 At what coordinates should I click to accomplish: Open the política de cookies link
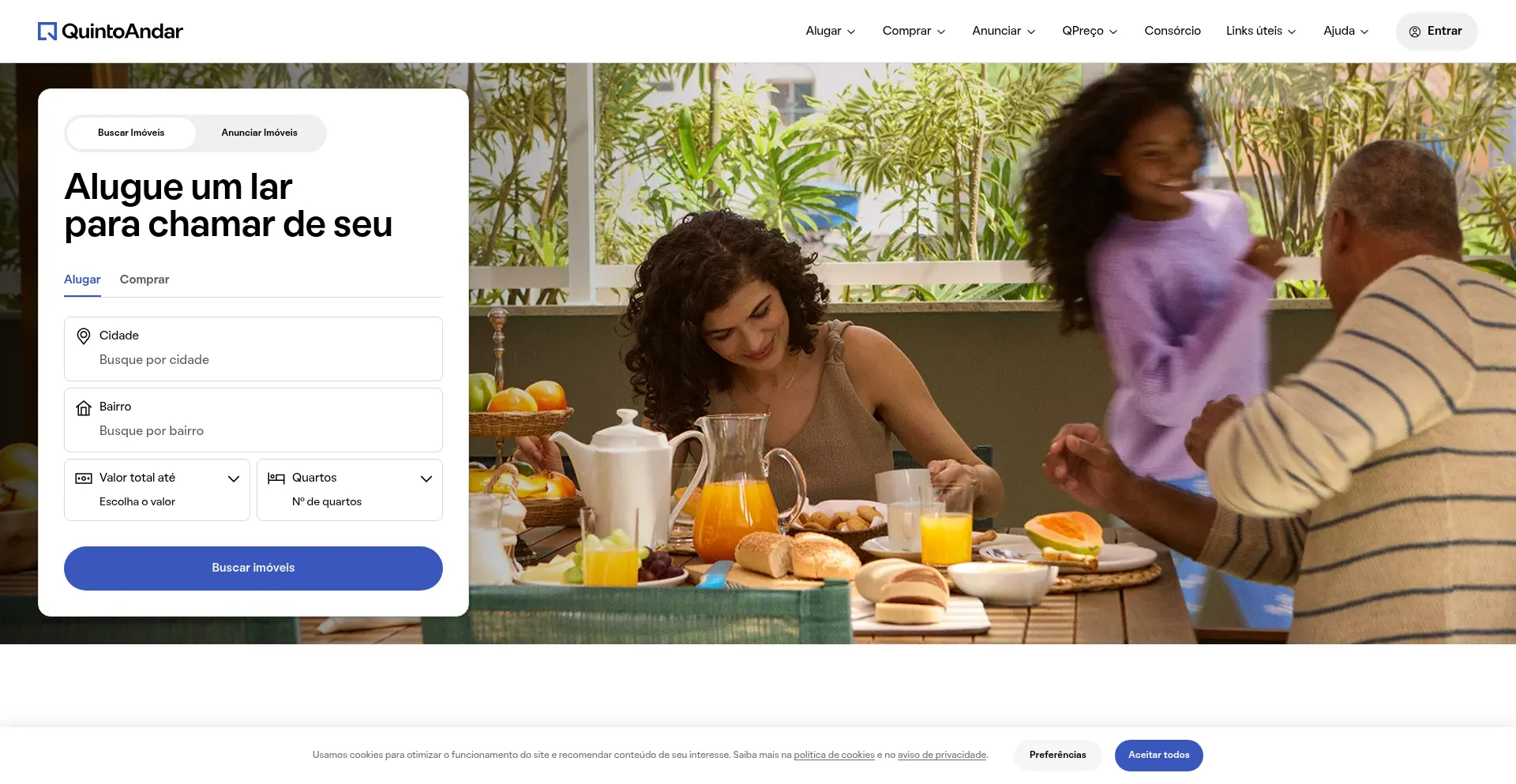[x=834, y=756]
